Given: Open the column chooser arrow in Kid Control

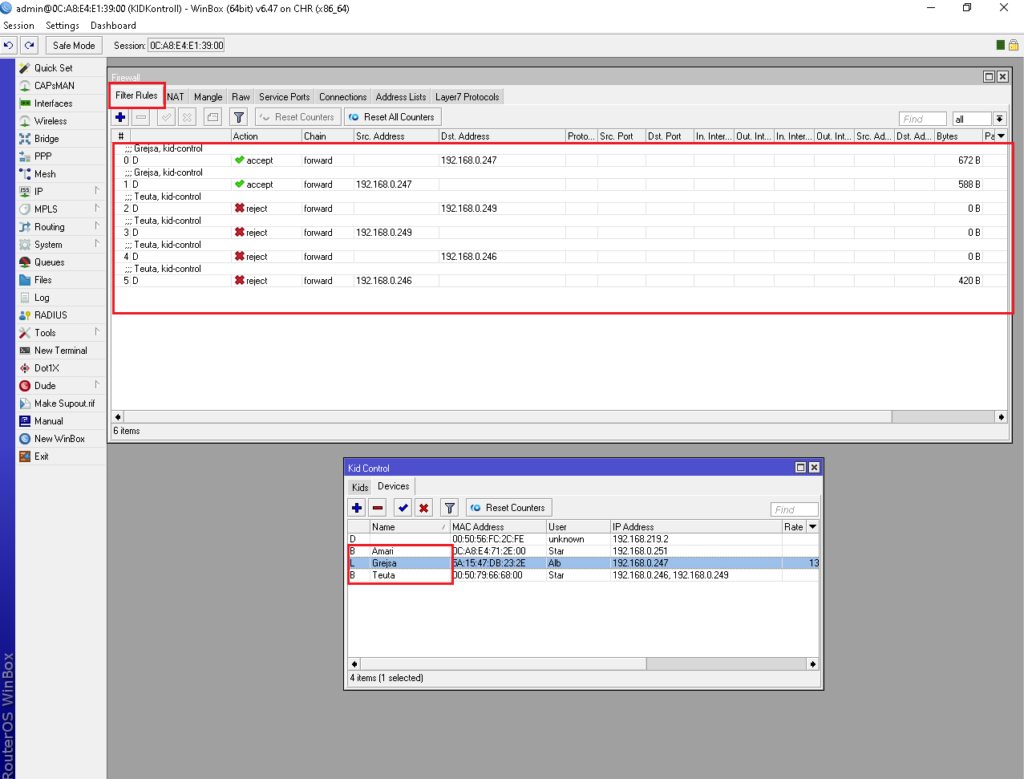Looking at the screenshot, I should coord(812,527).
